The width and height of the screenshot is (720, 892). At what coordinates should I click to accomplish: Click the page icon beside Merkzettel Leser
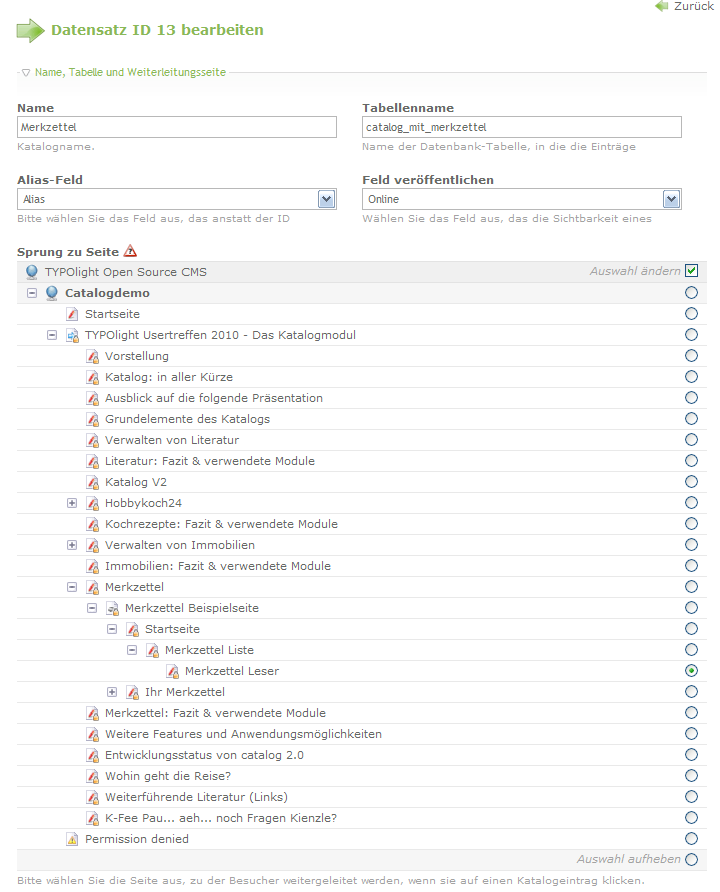coord(172,671)
